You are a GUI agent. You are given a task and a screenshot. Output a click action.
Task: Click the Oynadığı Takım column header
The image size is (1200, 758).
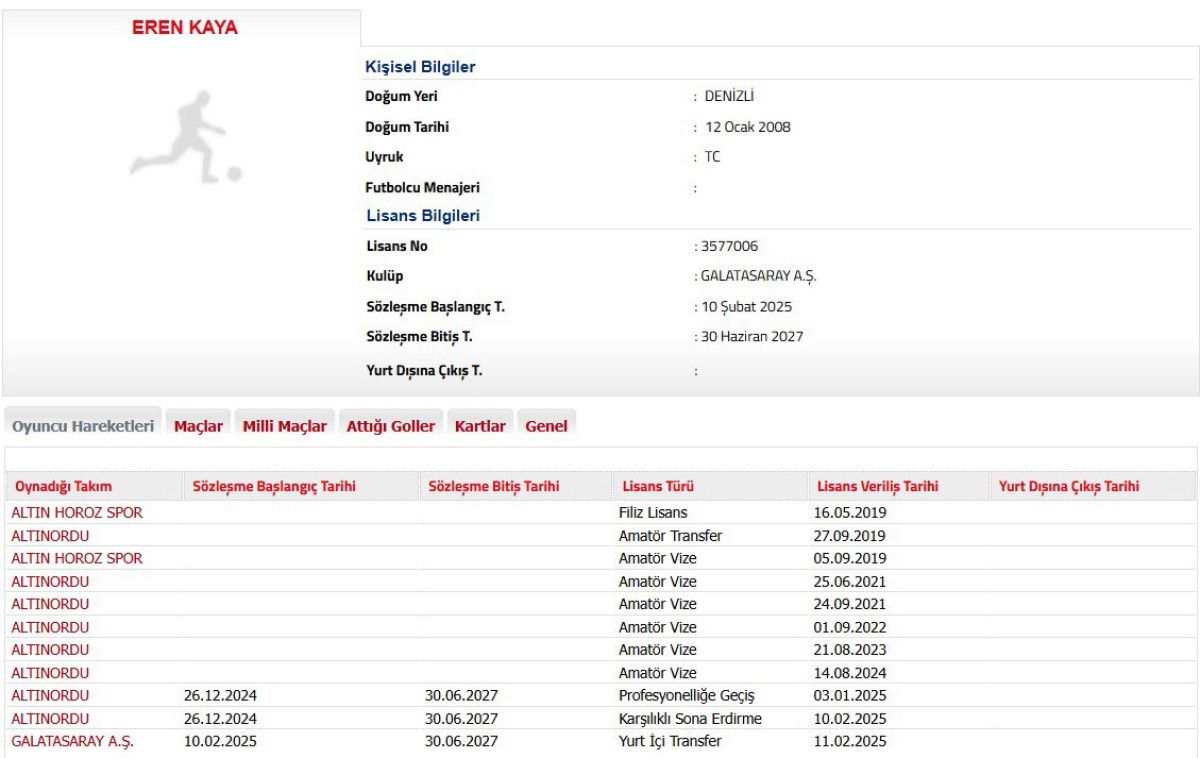(62, 487)
